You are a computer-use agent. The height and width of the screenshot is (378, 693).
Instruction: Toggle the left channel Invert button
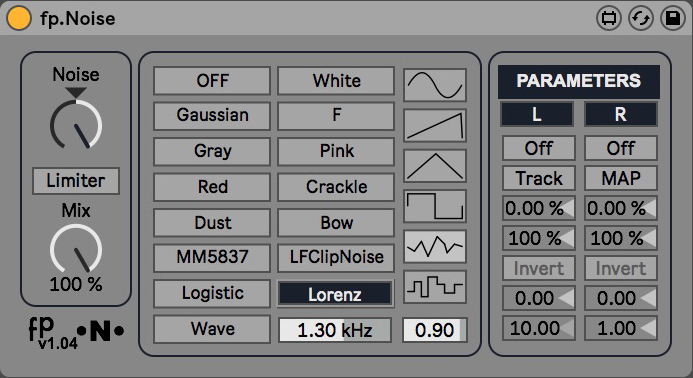point(538,268)
